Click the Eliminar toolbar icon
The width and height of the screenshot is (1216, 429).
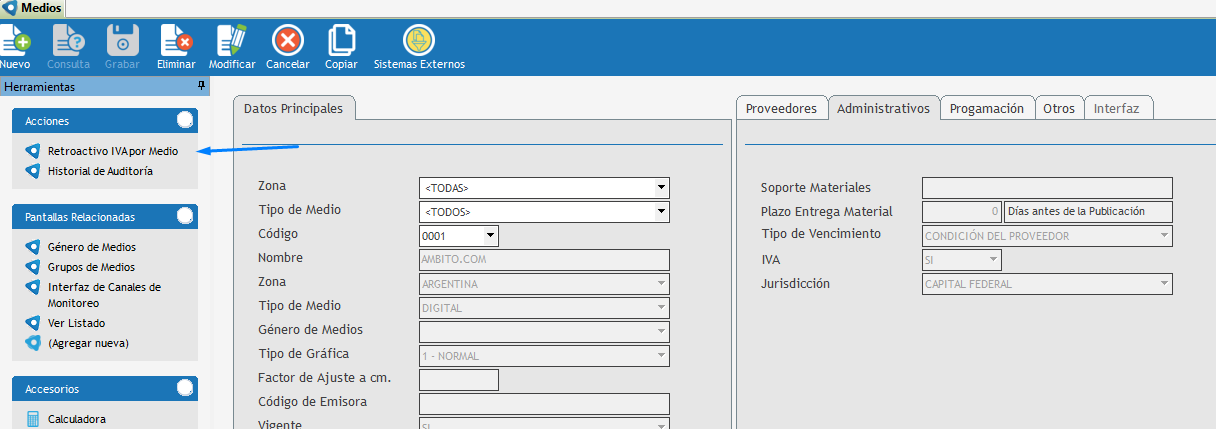click(176, 41)
